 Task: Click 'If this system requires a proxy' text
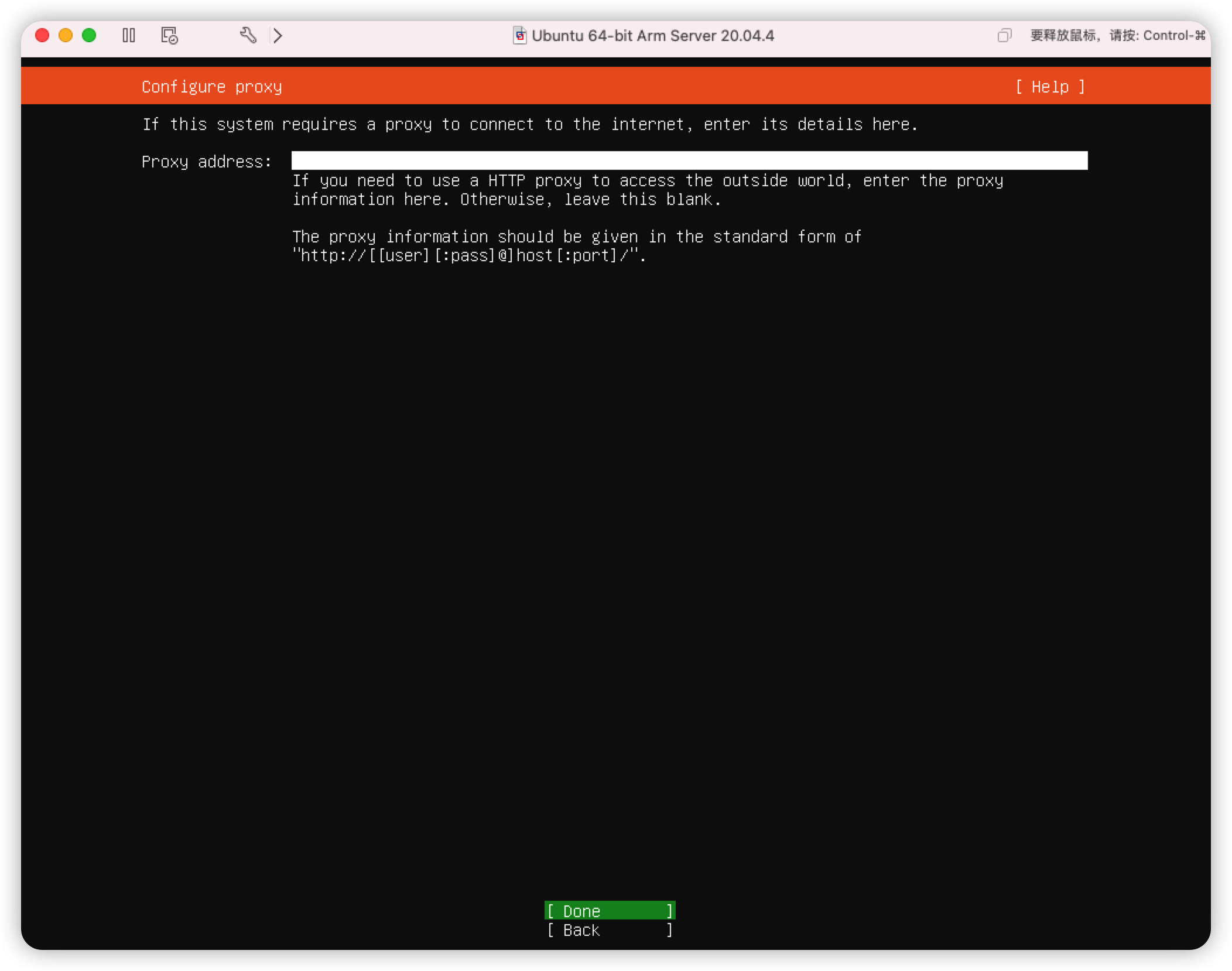click(x=287, y=125)
